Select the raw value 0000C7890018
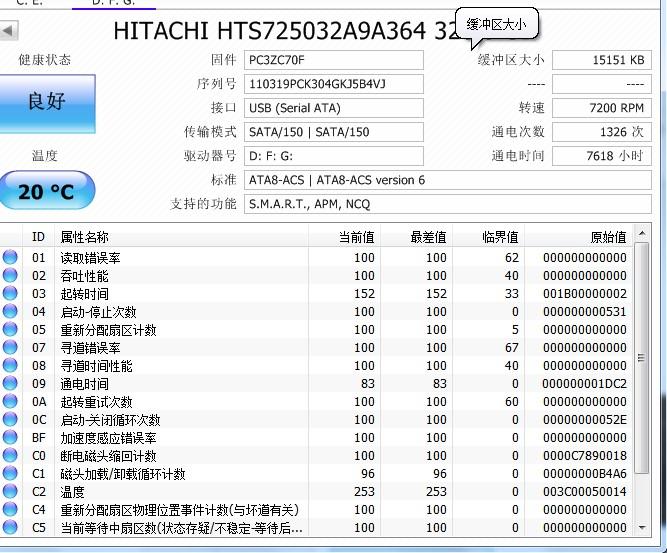Image resolution: width=667 pixels, height=553 pixels. coord(585,456)
